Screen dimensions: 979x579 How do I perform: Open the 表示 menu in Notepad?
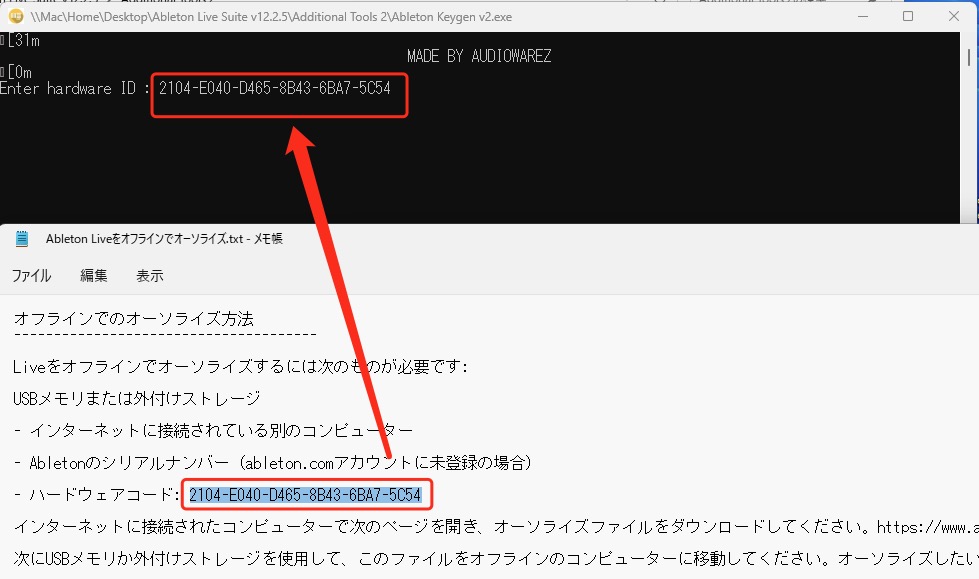(150, 275)
